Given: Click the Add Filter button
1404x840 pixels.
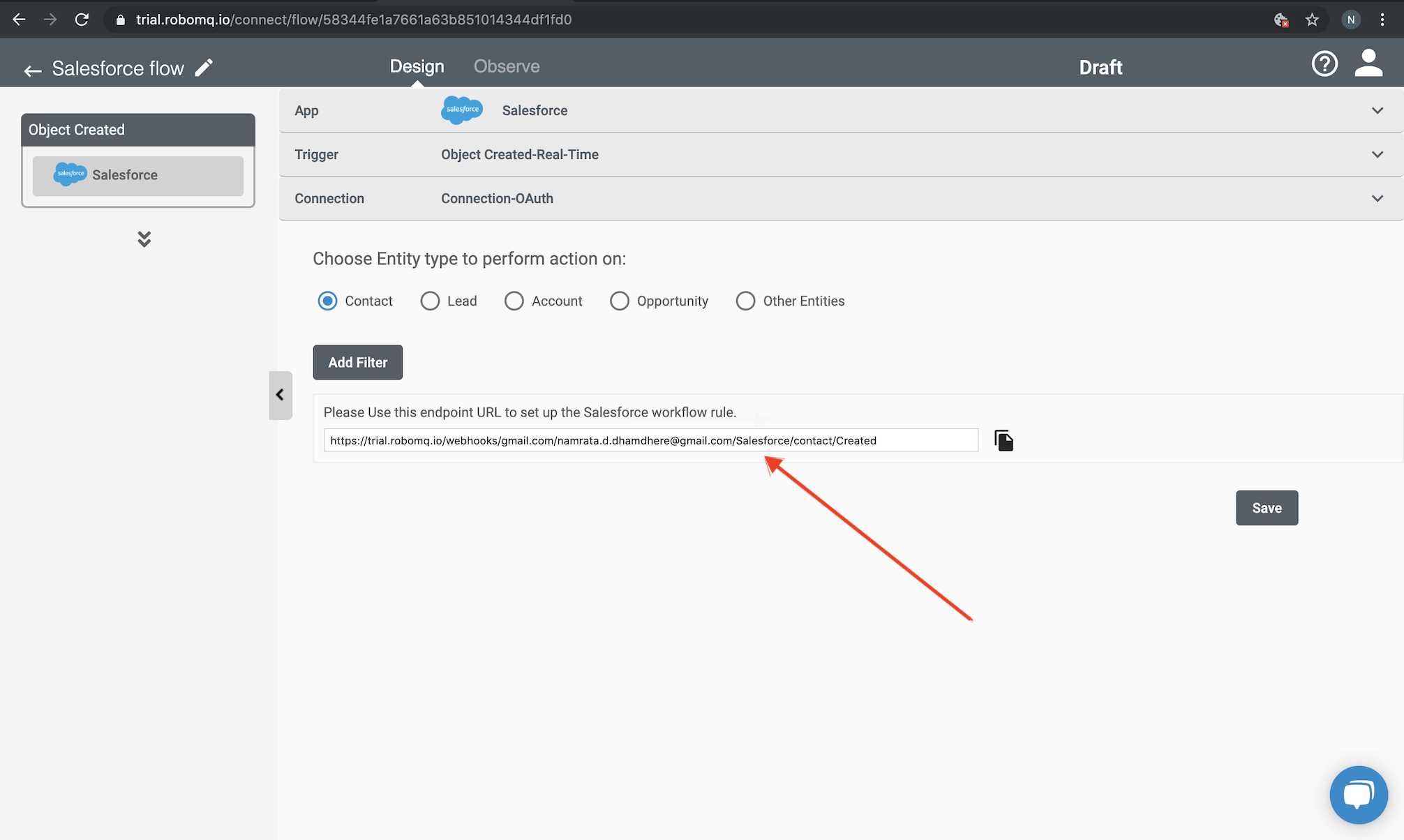Looking at the screenshot, I should pos(358,362).
